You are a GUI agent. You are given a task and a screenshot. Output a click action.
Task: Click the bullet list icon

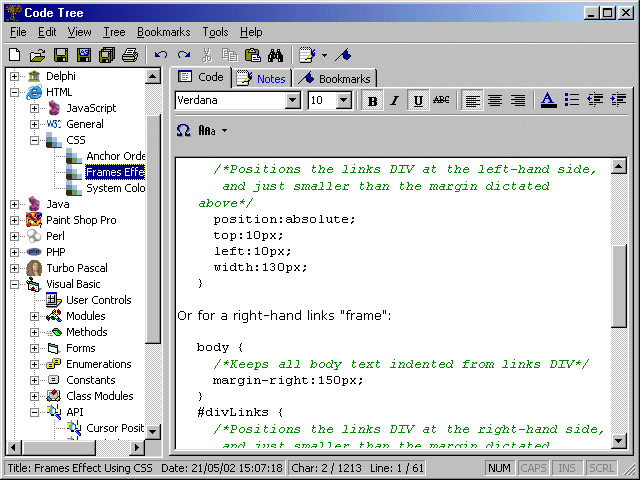pos(572,100)
